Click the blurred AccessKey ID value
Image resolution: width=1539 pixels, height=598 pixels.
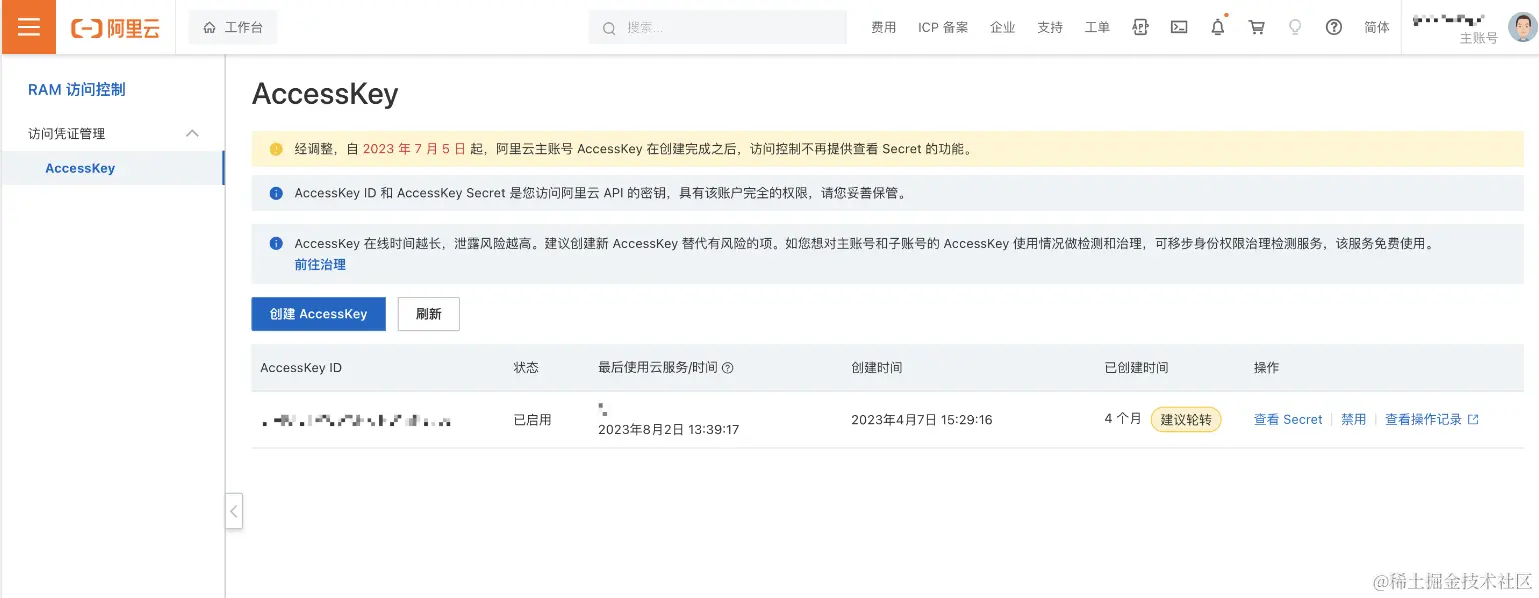[x=356, y=421]
